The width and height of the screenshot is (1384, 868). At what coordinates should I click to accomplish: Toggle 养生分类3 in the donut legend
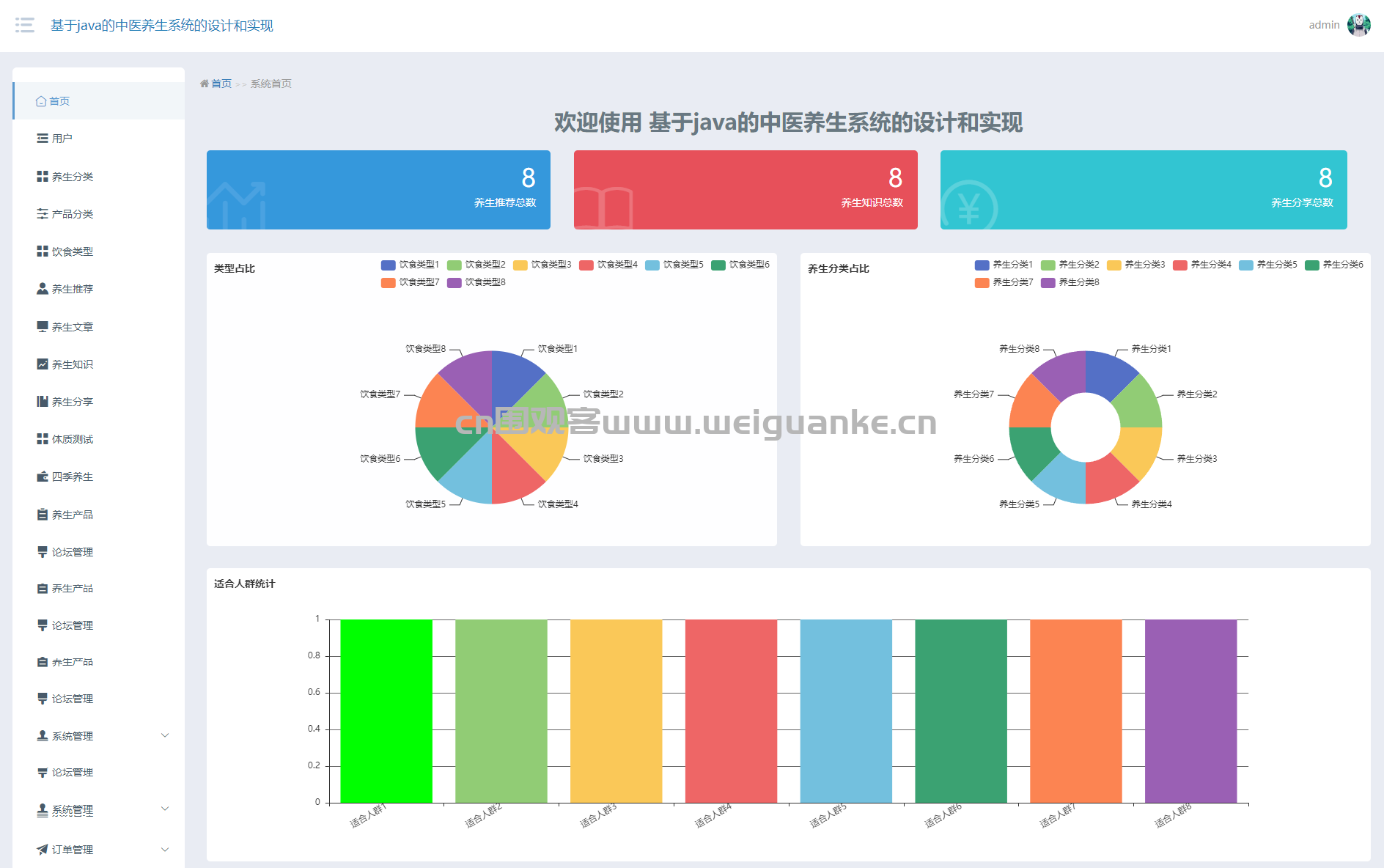pos(1135,265)
